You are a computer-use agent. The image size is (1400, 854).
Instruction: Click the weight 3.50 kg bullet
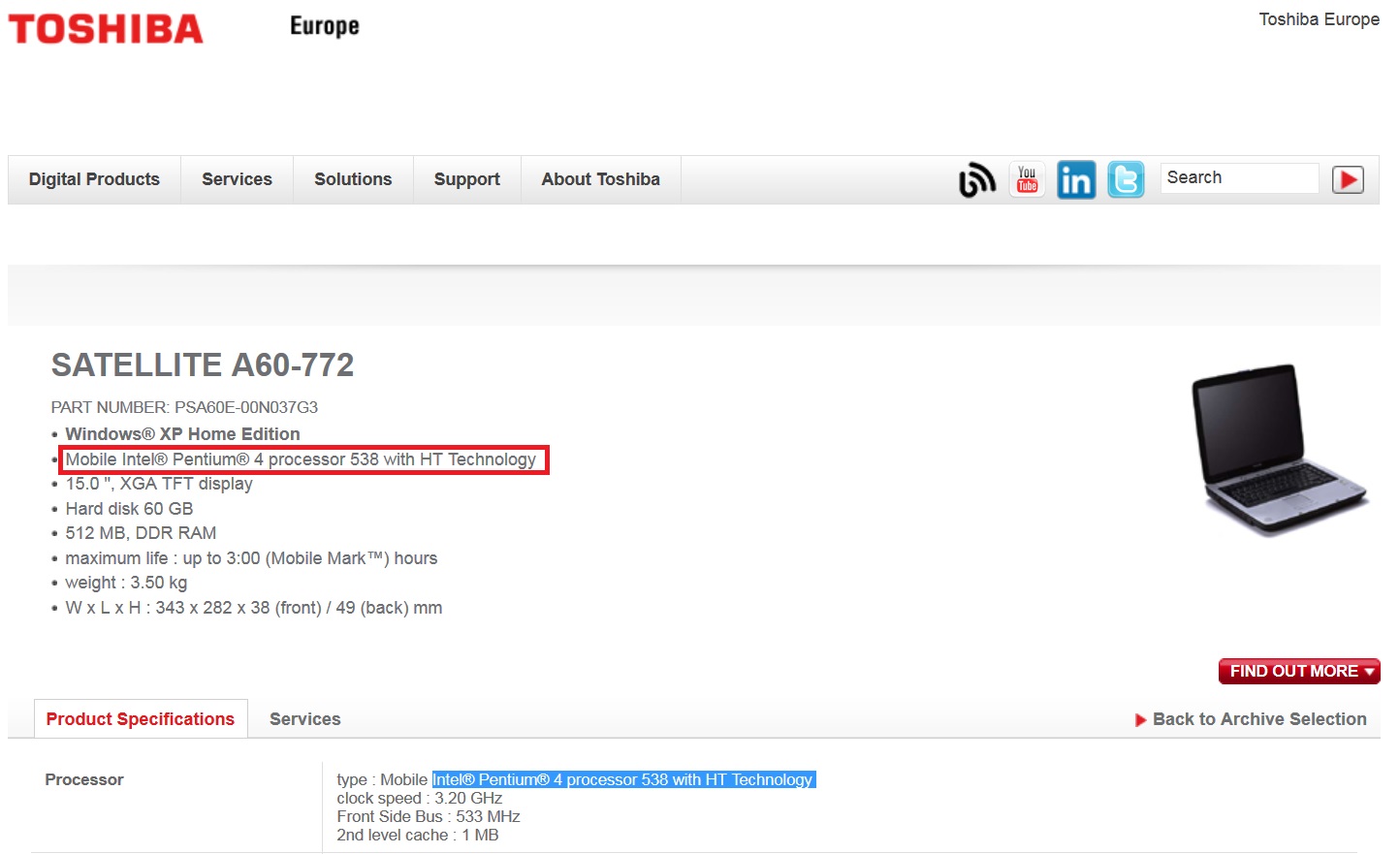tap(126, 583)
